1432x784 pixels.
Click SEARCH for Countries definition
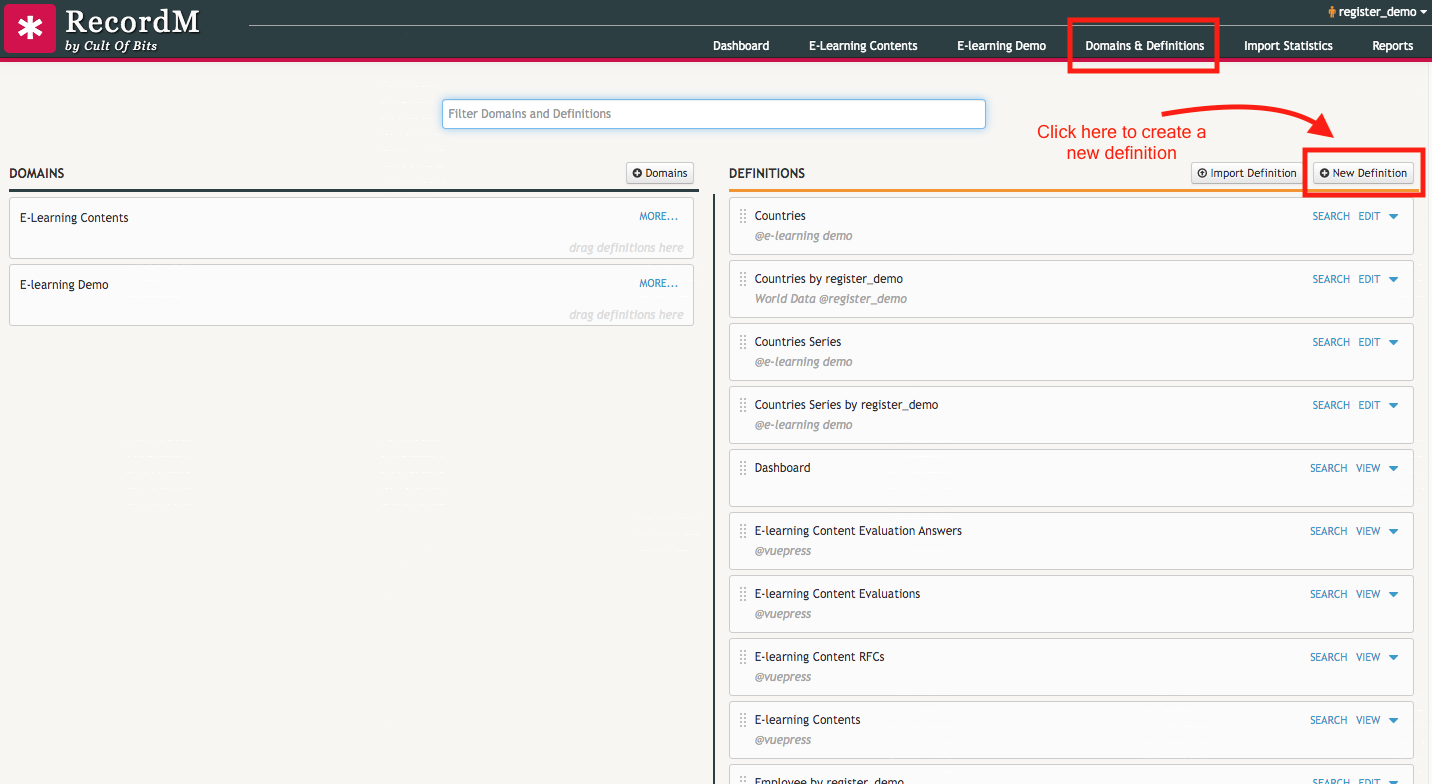1331,216
